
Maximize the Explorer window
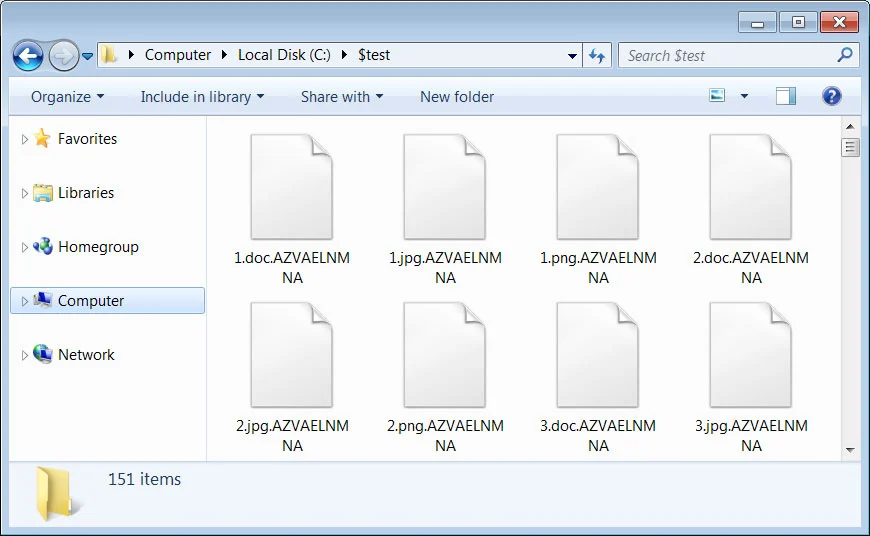[798, 23]
